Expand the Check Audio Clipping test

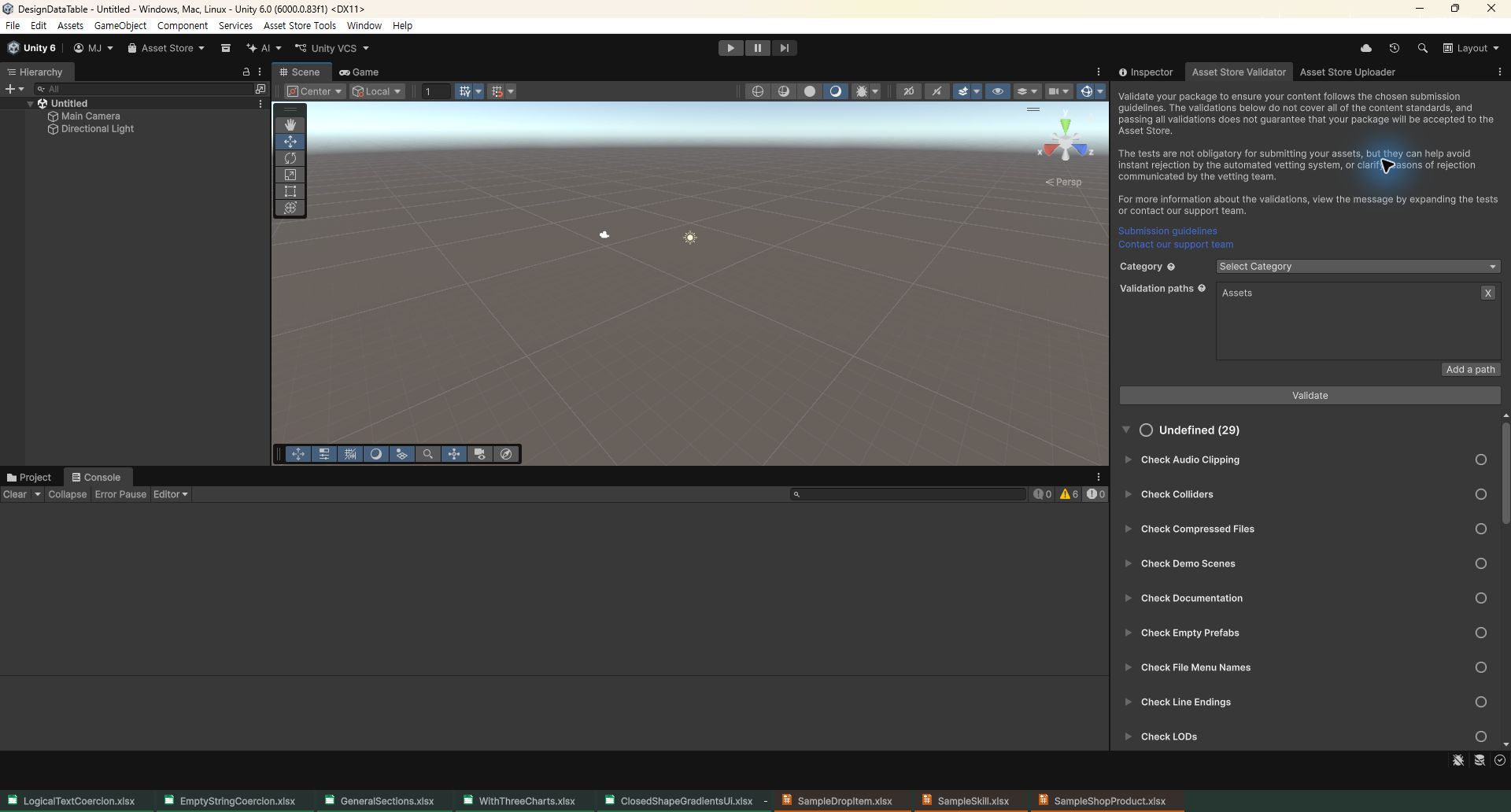tap(1128, 460)
